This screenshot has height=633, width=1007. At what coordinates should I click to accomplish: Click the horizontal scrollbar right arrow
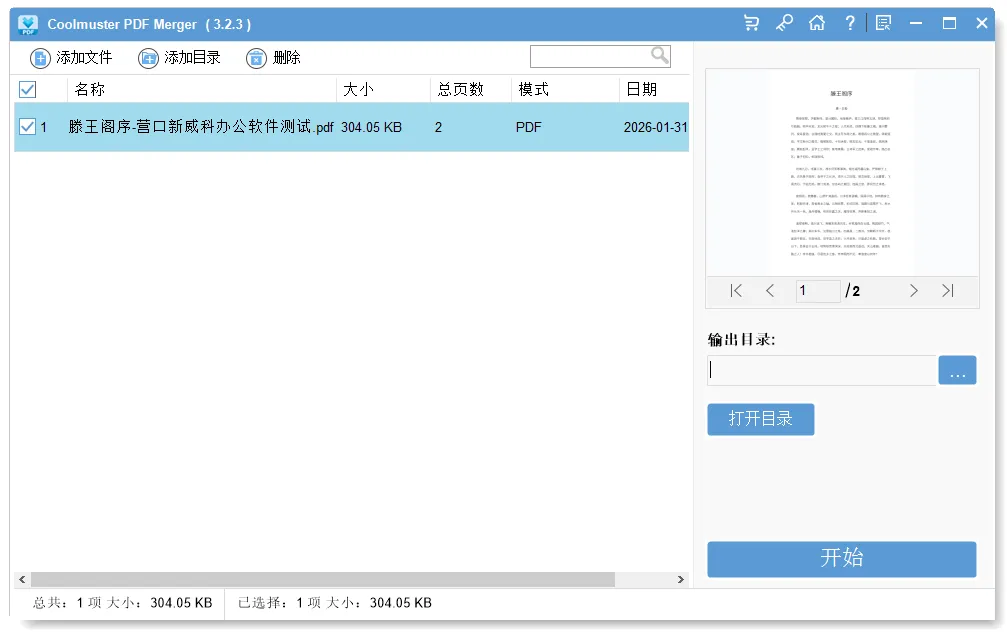click(681, 580)
